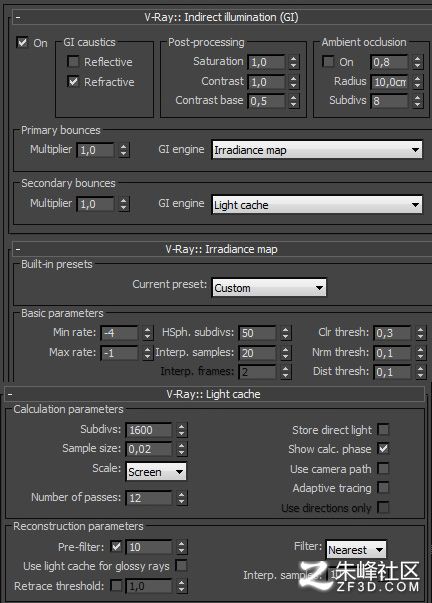Viewport: 432px width, 603px height.
Task: Adjust Light cache Subdivs spinner
Action: pos(182,430)
